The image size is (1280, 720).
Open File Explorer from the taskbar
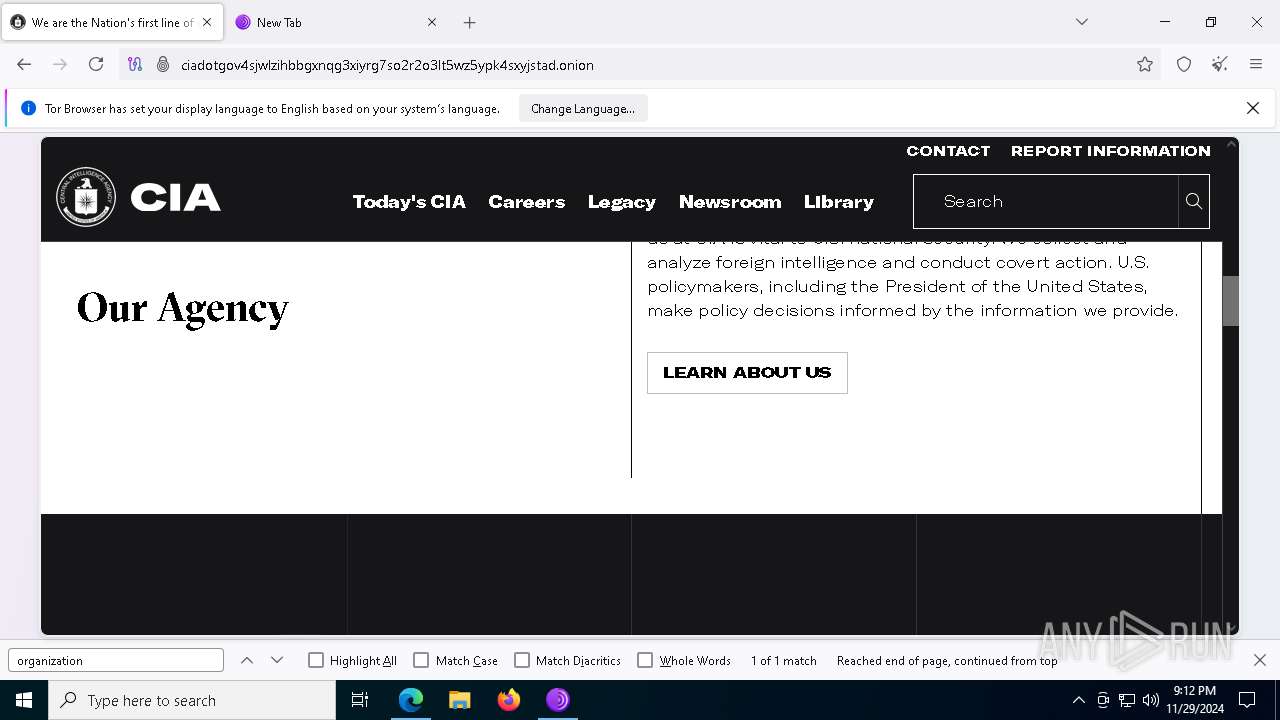pyautogui.click(x=460, y=700)
